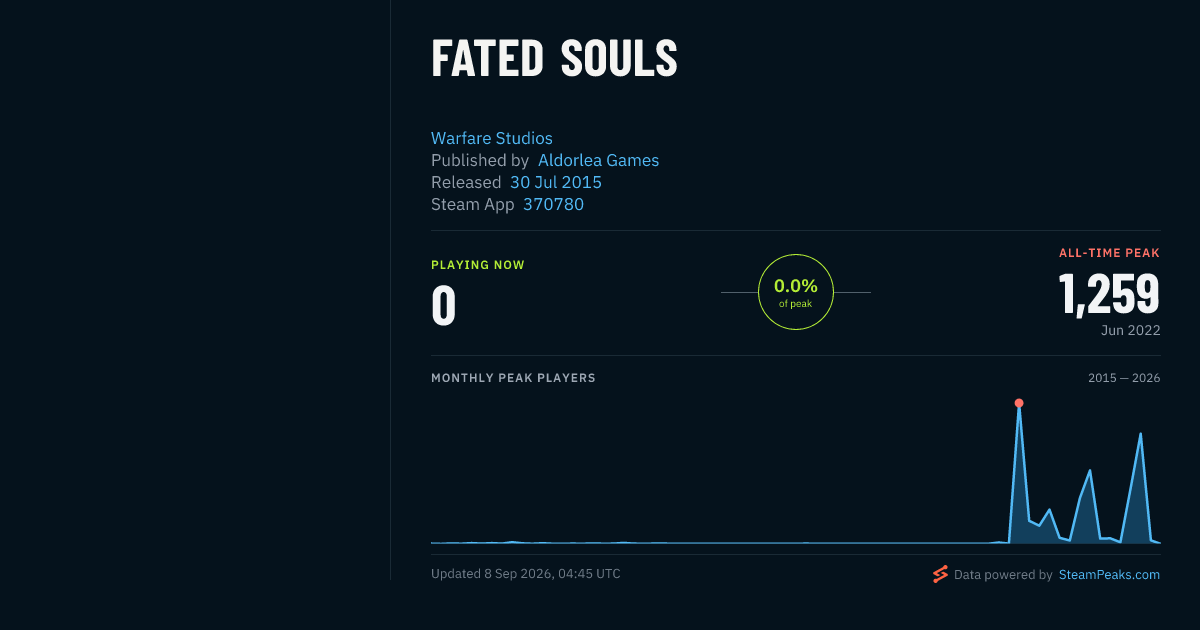Click the Jun 2022 peak date label
This screenshot has width=1200, height=630.
[x=1131, y=330]
